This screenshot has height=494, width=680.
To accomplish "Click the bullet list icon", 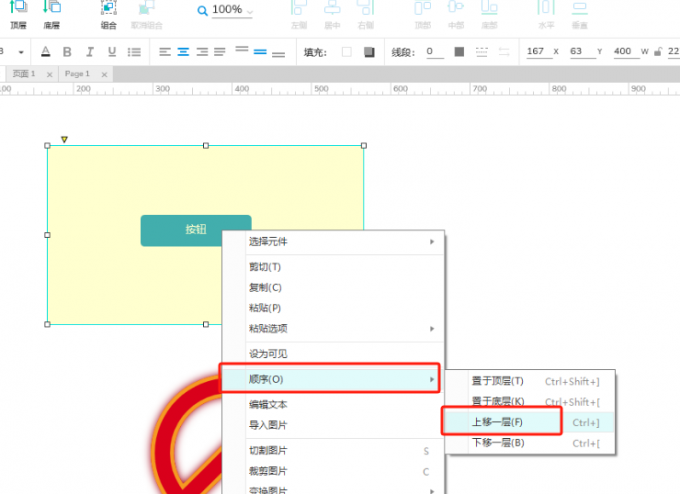I will pyautogui.click(x=135, y=51).
